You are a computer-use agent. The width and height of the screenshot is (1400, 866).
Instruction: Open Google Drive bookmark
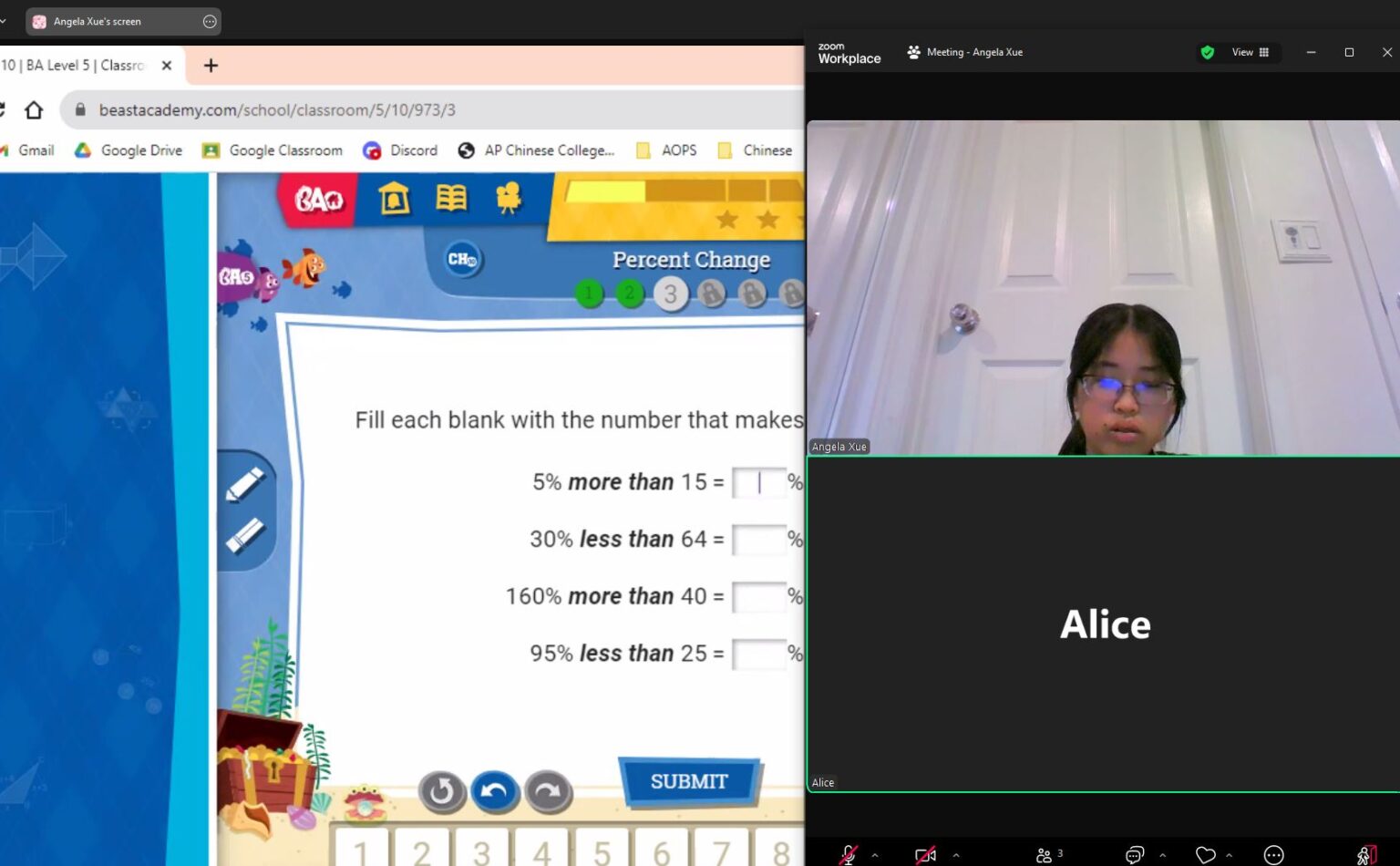coord(129,150)
